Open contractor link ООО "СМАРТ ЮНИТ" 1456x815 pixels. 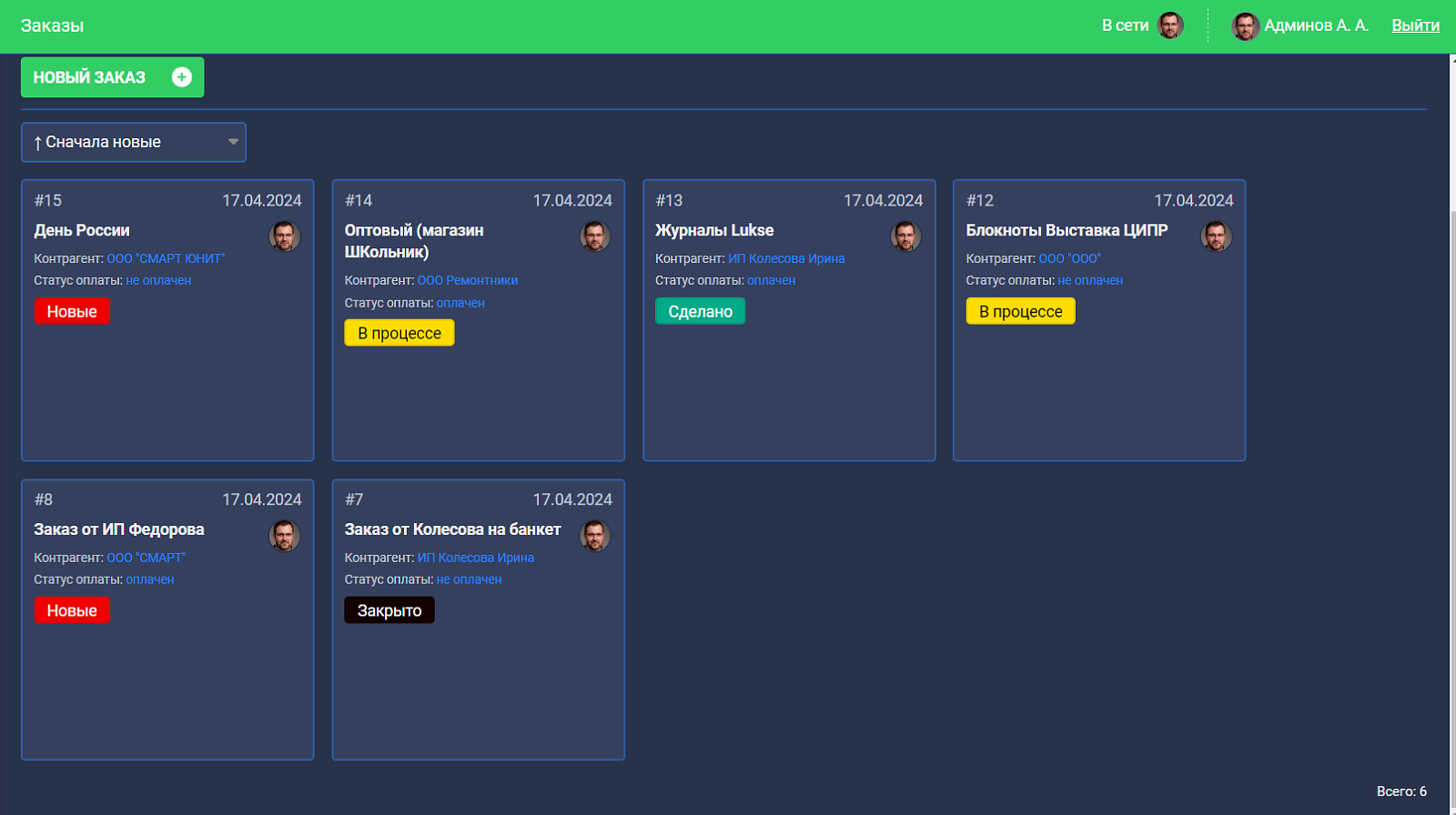click(x=166, y=258)
